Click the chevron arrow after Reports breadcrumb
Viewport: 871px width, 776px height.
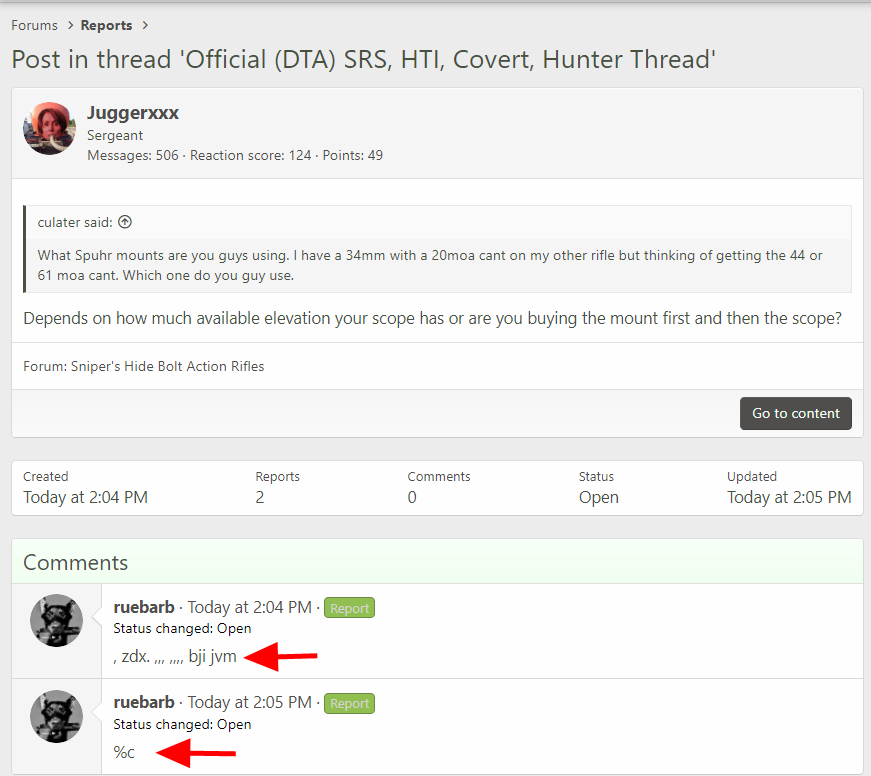[145, 25]
